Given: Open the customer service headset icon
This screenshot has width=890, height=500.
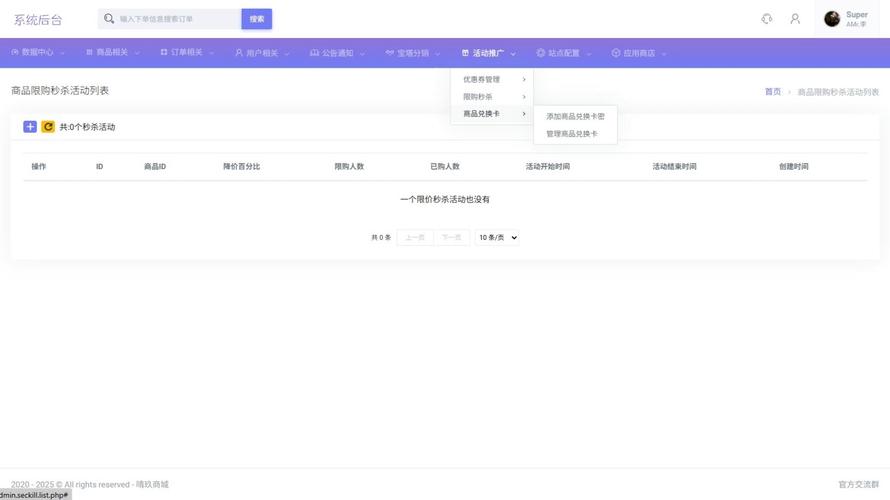Looking at the screenshot, I should tap(766, 19).
